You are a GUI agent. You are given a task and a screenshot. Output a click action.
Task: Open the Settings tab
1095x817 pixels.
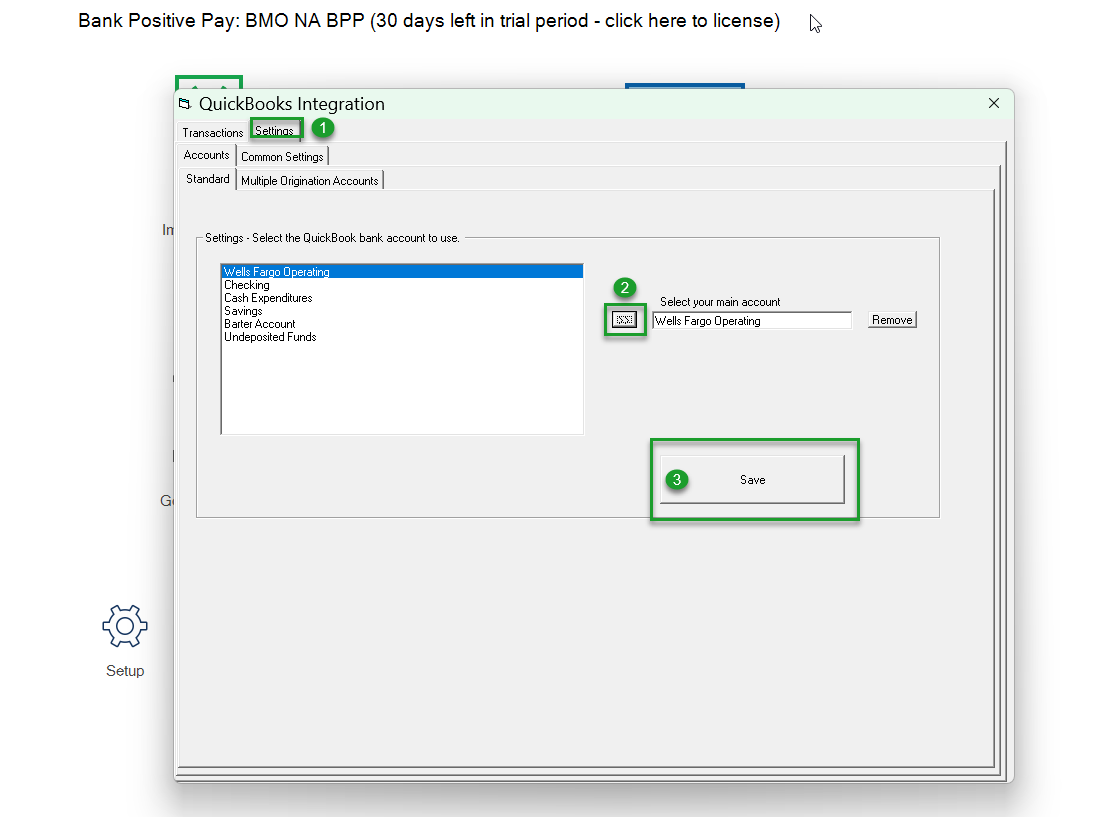(275, 131)
